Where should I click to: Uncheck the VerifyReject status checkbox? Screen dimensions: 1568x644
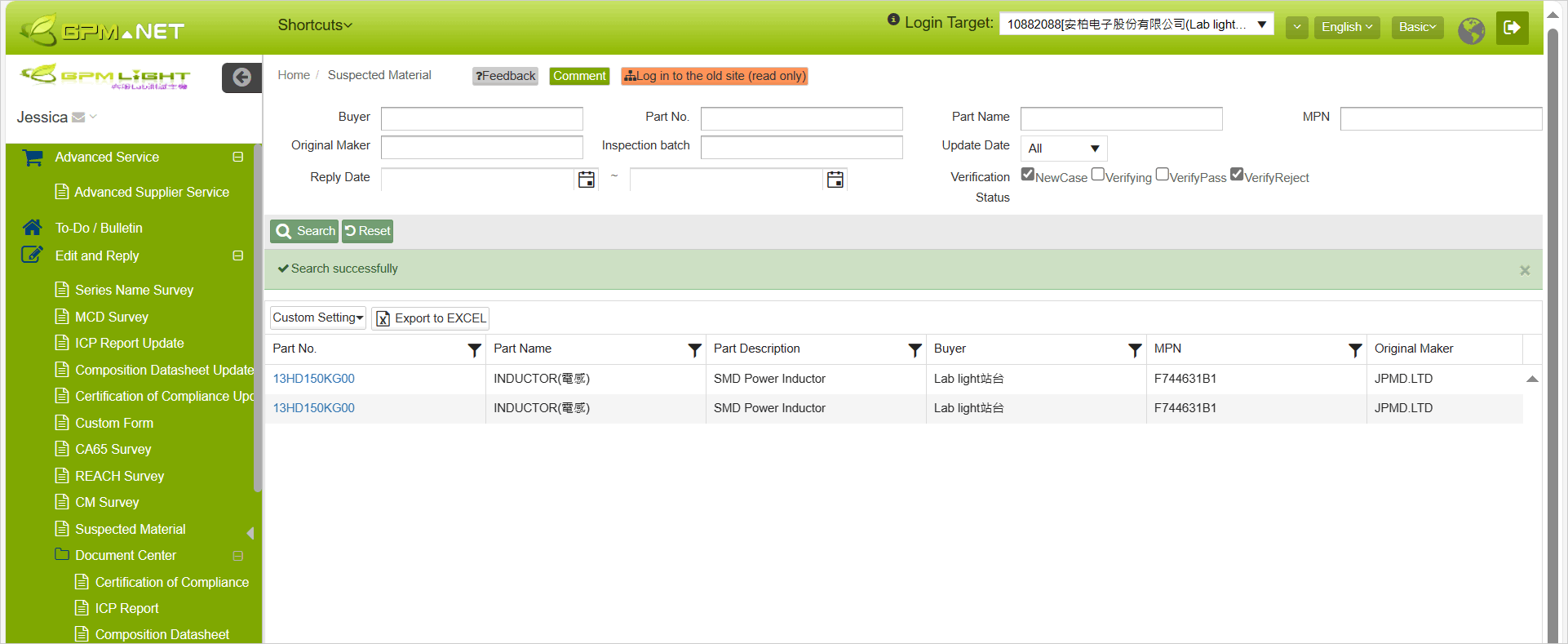[x=1237, y=174]
